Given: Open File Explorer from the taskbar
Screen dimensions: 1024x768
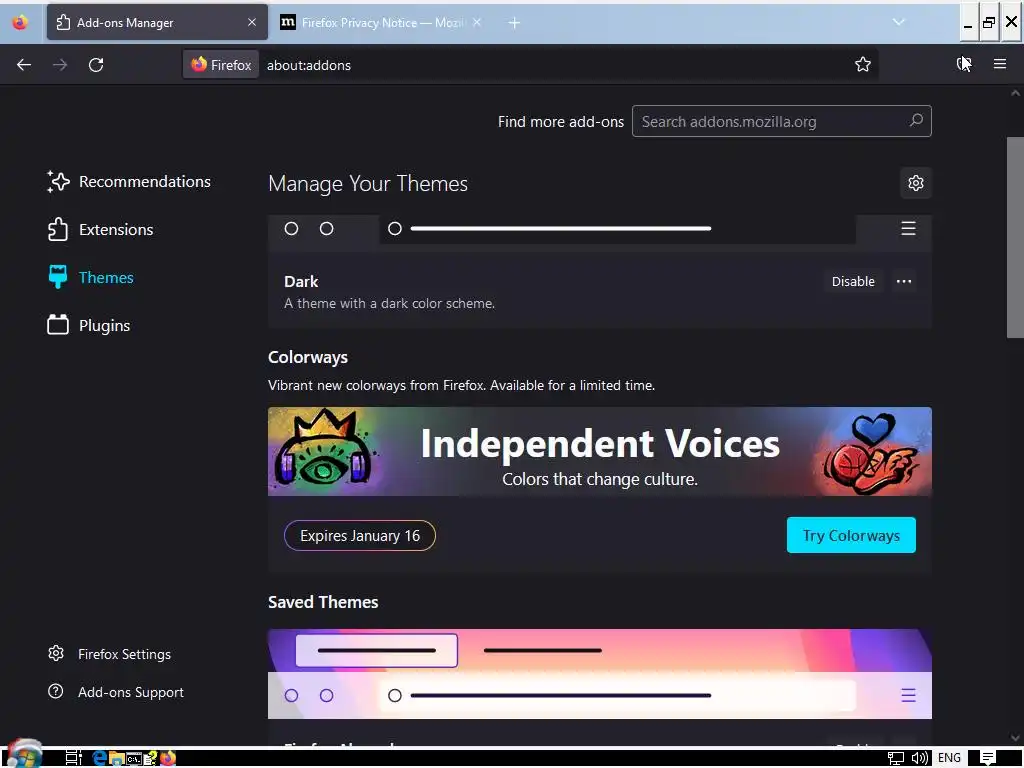Looking at the screenshot, I should 116,758.
